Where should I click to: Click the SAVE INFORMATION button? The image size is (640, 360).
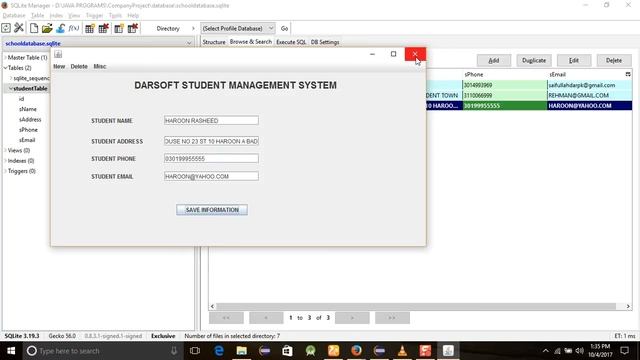point(212,210)
